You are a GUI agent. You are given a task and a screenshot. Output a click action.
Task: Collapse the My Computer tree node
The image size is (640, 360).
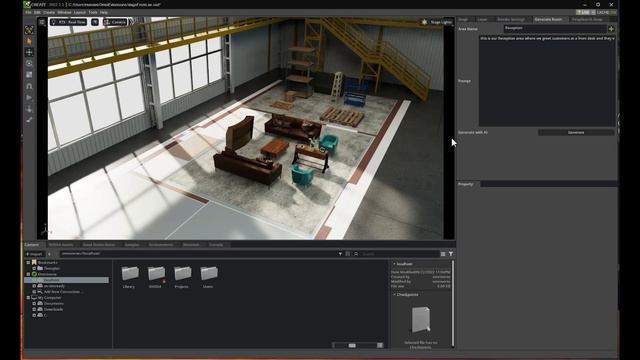coord(28,298)
